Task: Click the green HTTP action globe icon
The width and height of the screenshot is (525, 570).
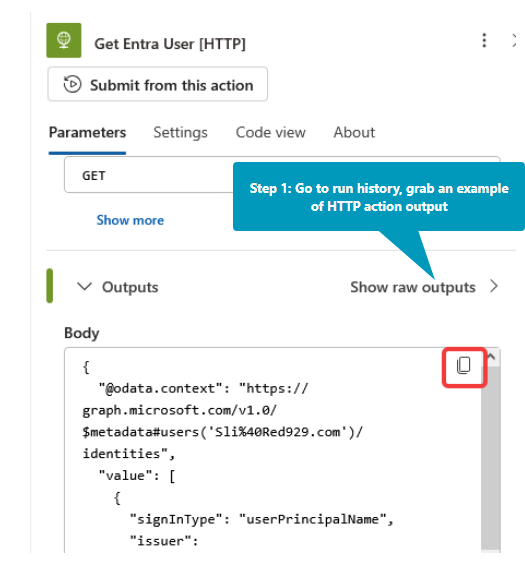Action: click(64, 40)
